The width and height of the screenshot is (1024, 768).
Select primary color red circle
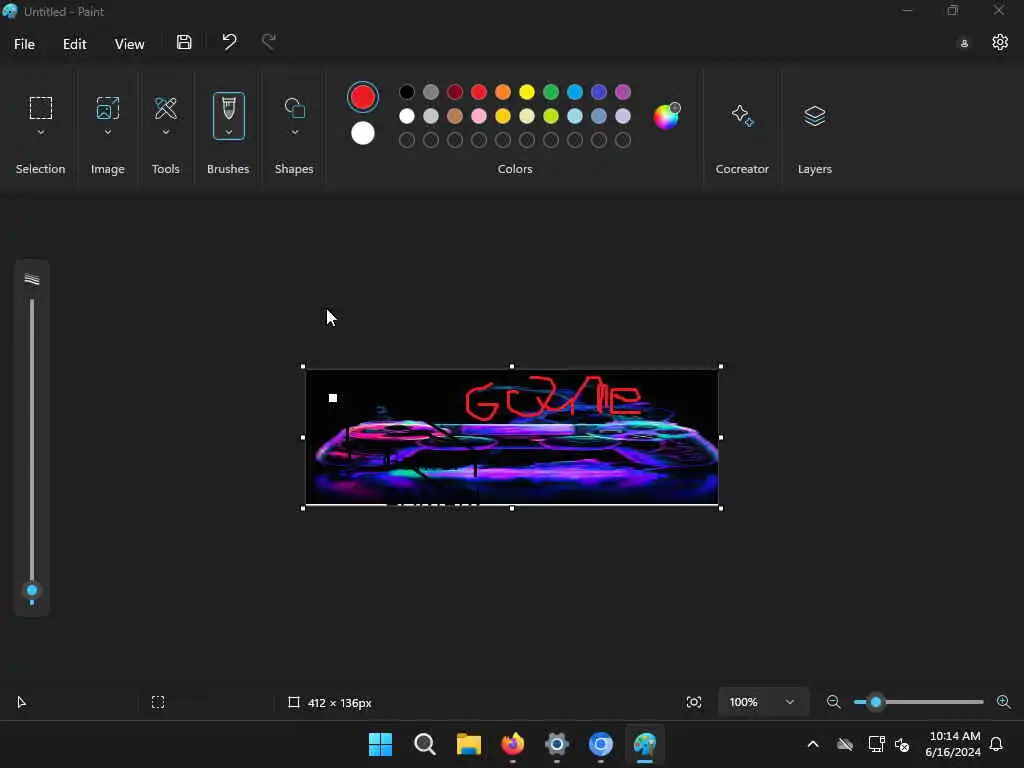click(362, 97)
